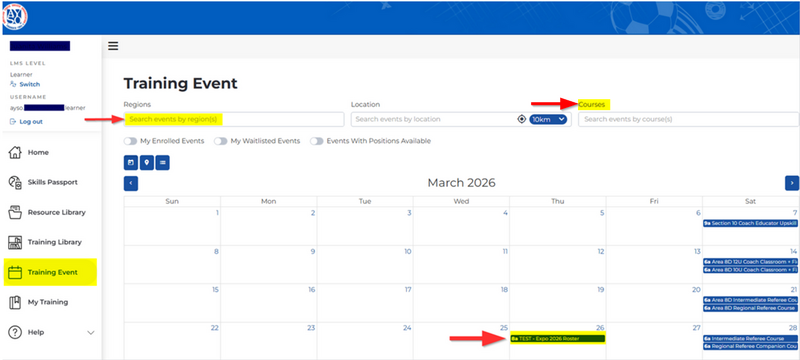800x360 pixels.
Task: Open Area 8D Intermediate Referee Course event
Action: [x=750, y=300]
